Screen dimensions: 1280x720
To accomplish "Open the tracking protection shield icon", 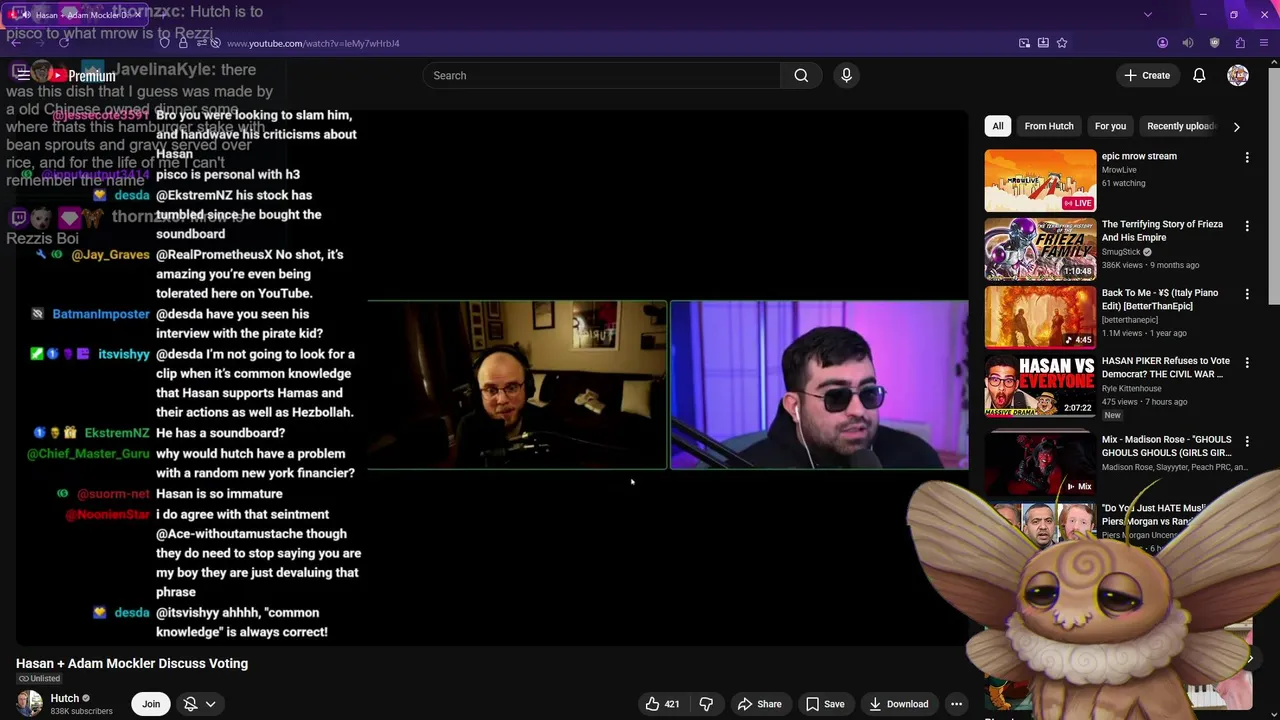I will click(x=165, y=43).
